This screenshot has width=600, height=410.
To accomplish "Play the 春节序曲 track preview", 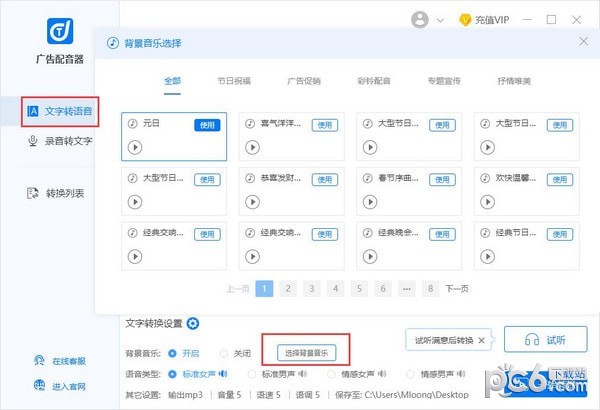I will click(370, 202).
